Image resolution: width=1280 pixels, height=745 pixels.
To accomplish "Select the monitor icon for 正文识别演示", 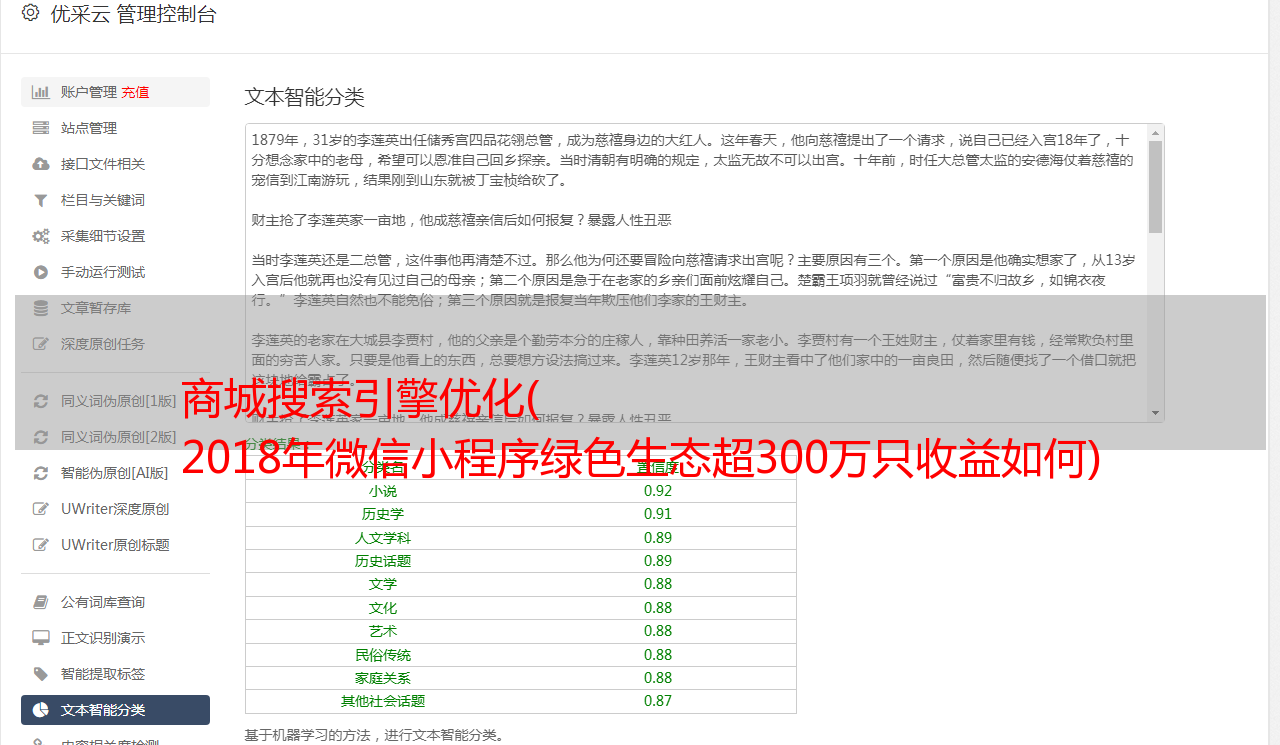I will click(41, 638).
